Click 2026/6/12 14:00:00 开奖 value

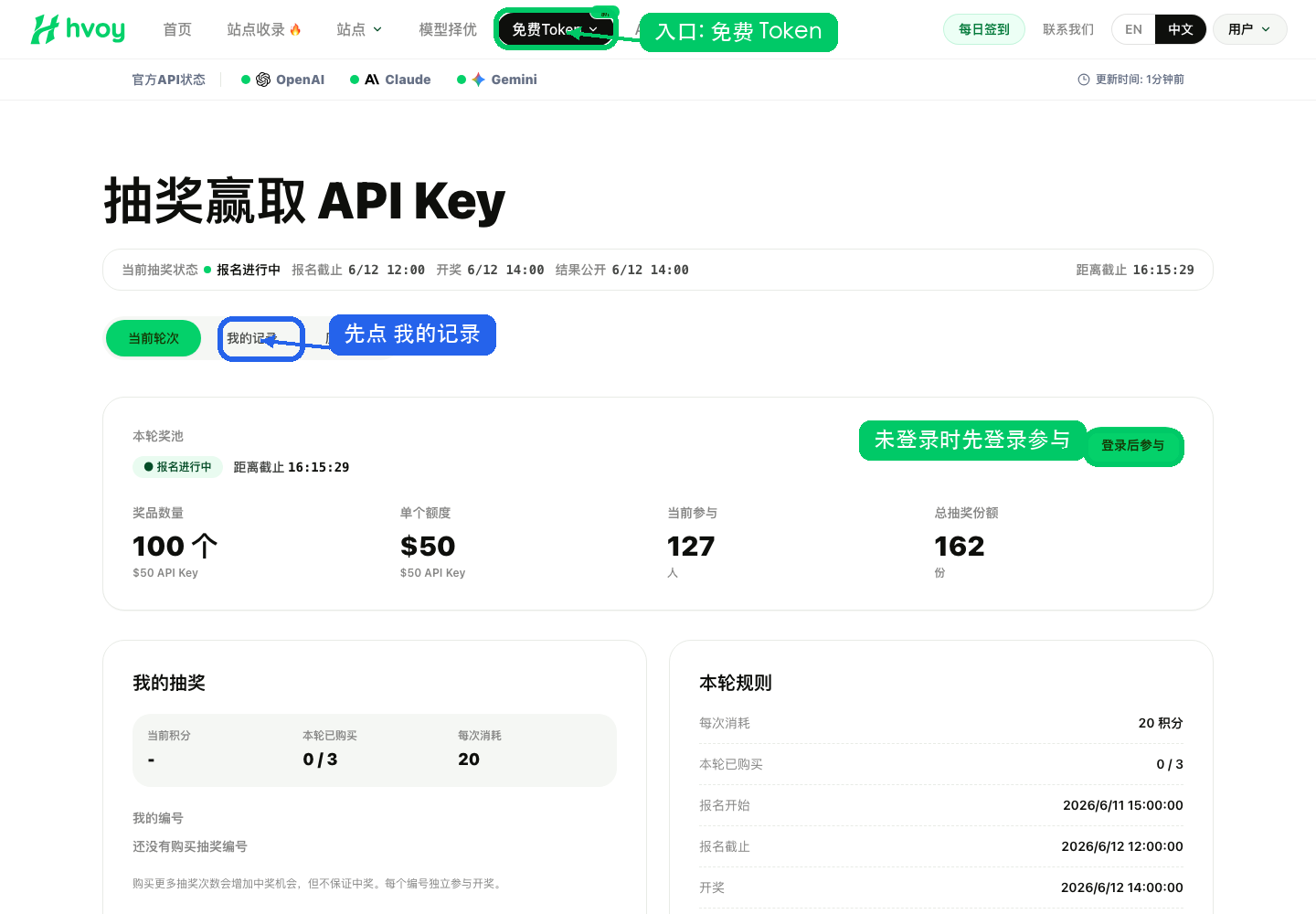(x=1122, y=887)
